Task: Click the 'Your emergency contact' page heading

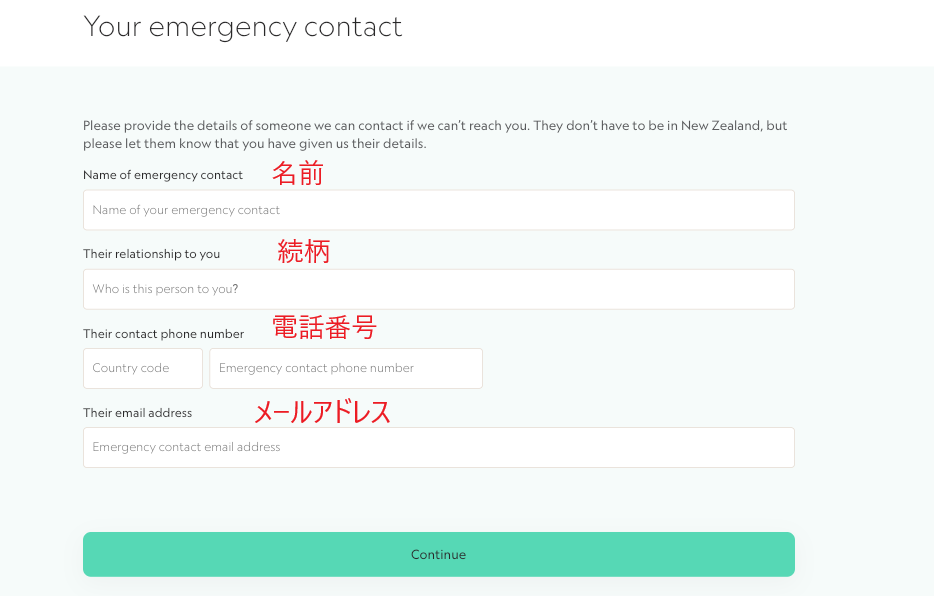Action: [243, 27]
